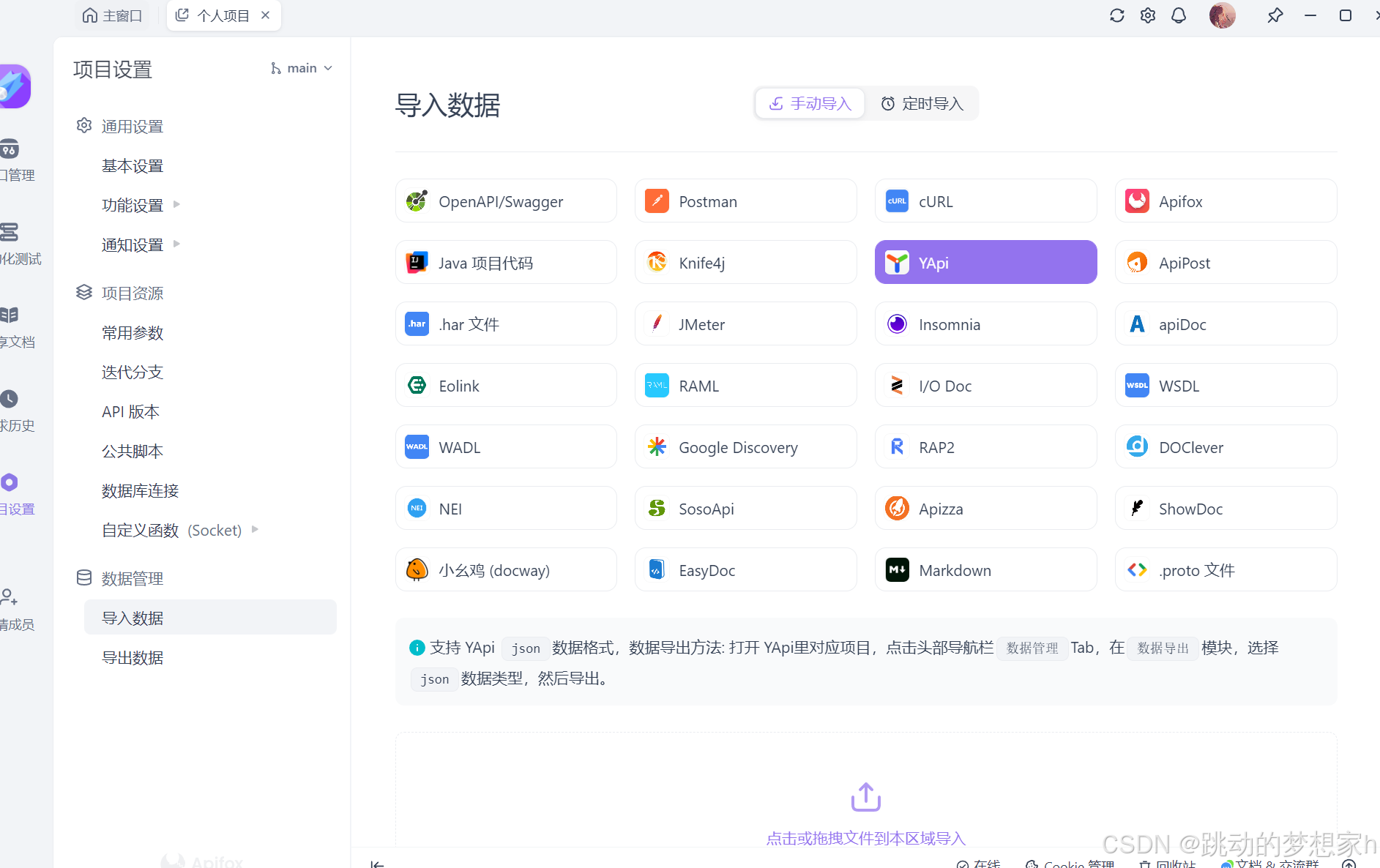This screenshot has height=868, width=1380.
Task: Click the user avatar picture
Action: 1223,15
